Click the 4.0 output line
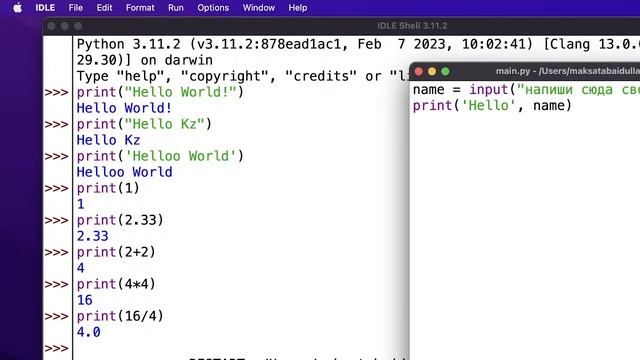 click(88, 332)
